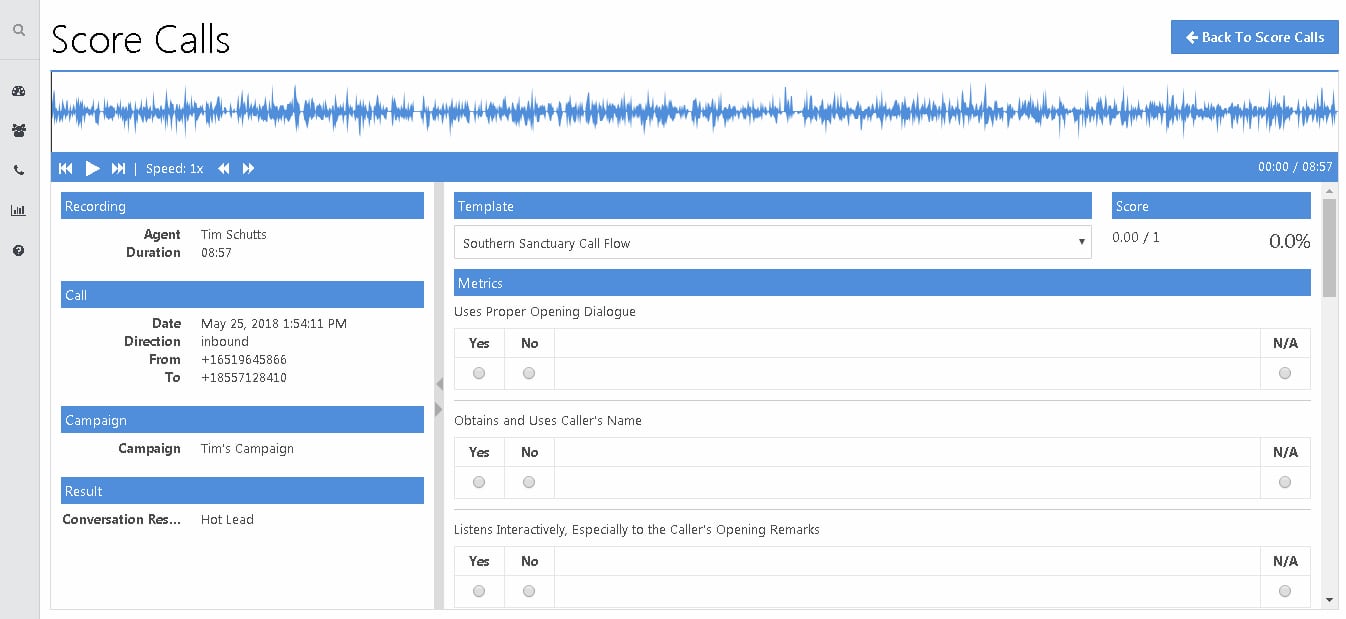Viewport: 1346px width, 619px height.
Task: Click the help question mark icon
Action: click(x=18, y=251)
